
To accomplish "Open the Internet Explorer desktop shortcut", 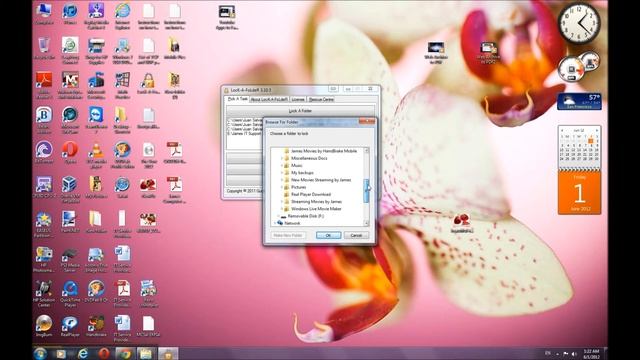I will (x=122, y=16).
